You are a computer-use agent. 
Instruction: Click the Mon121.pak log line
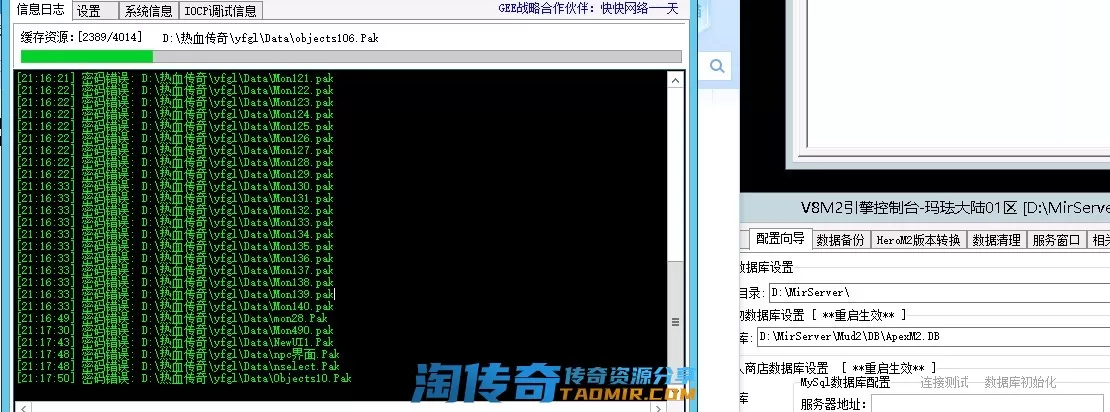[174, 78]
